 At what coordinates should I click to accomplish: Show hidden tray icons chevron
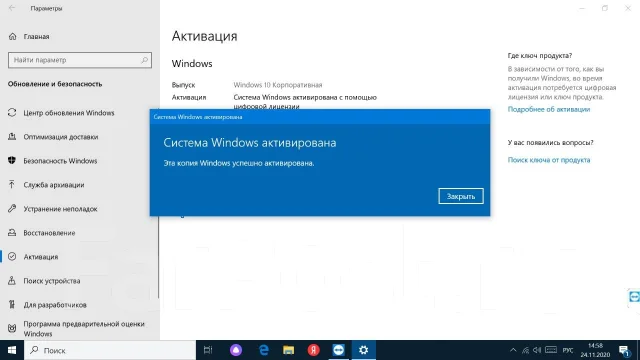pos(513,350)
